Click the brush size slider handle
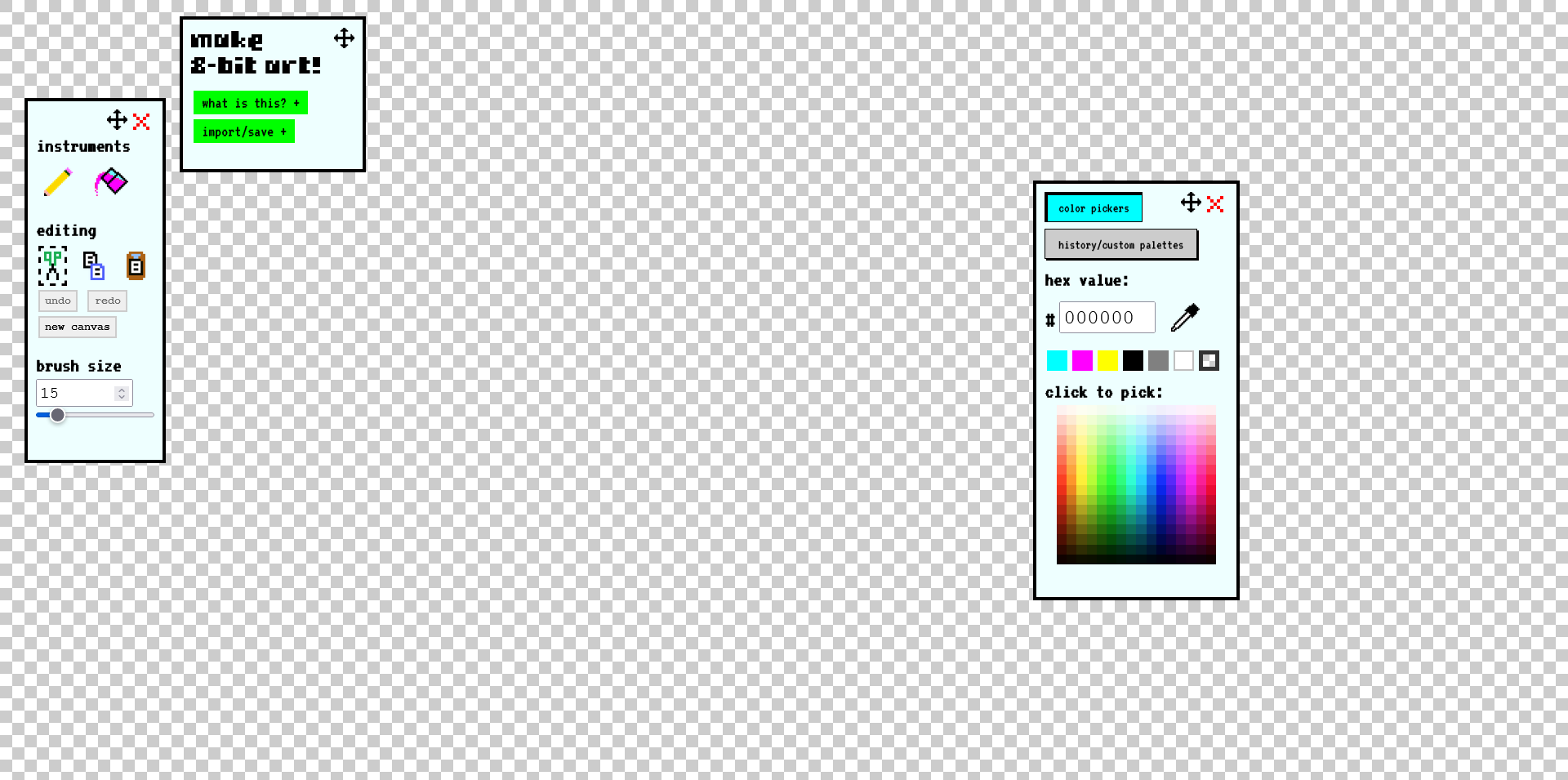Viewport: 1568px width, 780px height. (57, 415)
